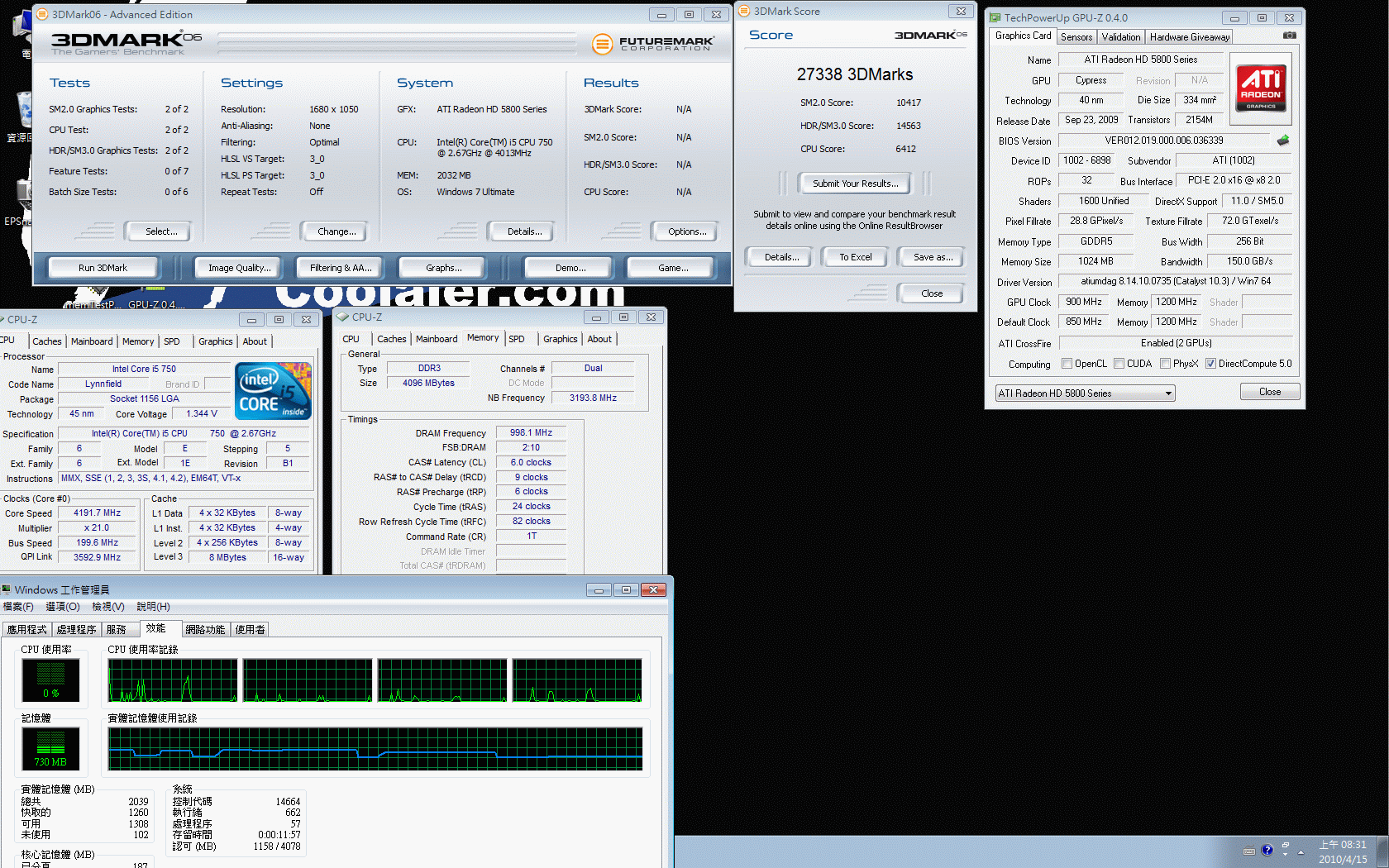Click the 3DMark06 logo banner
1389x868 pixels.
tap(126, 44)
